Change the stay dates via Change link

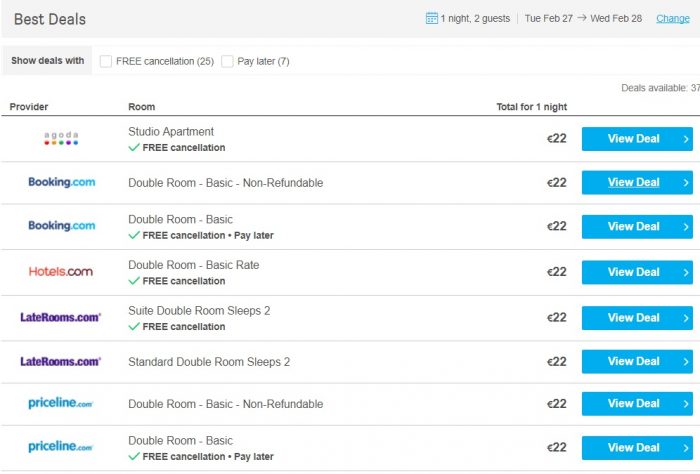(x=673, y=19)
